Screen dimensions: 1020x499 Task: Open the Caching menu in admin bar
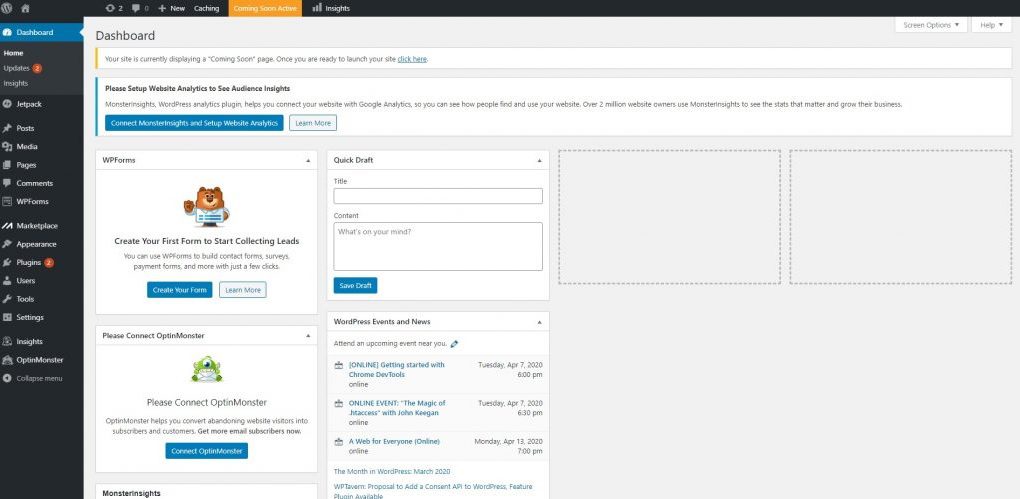[x=206, y=8]
